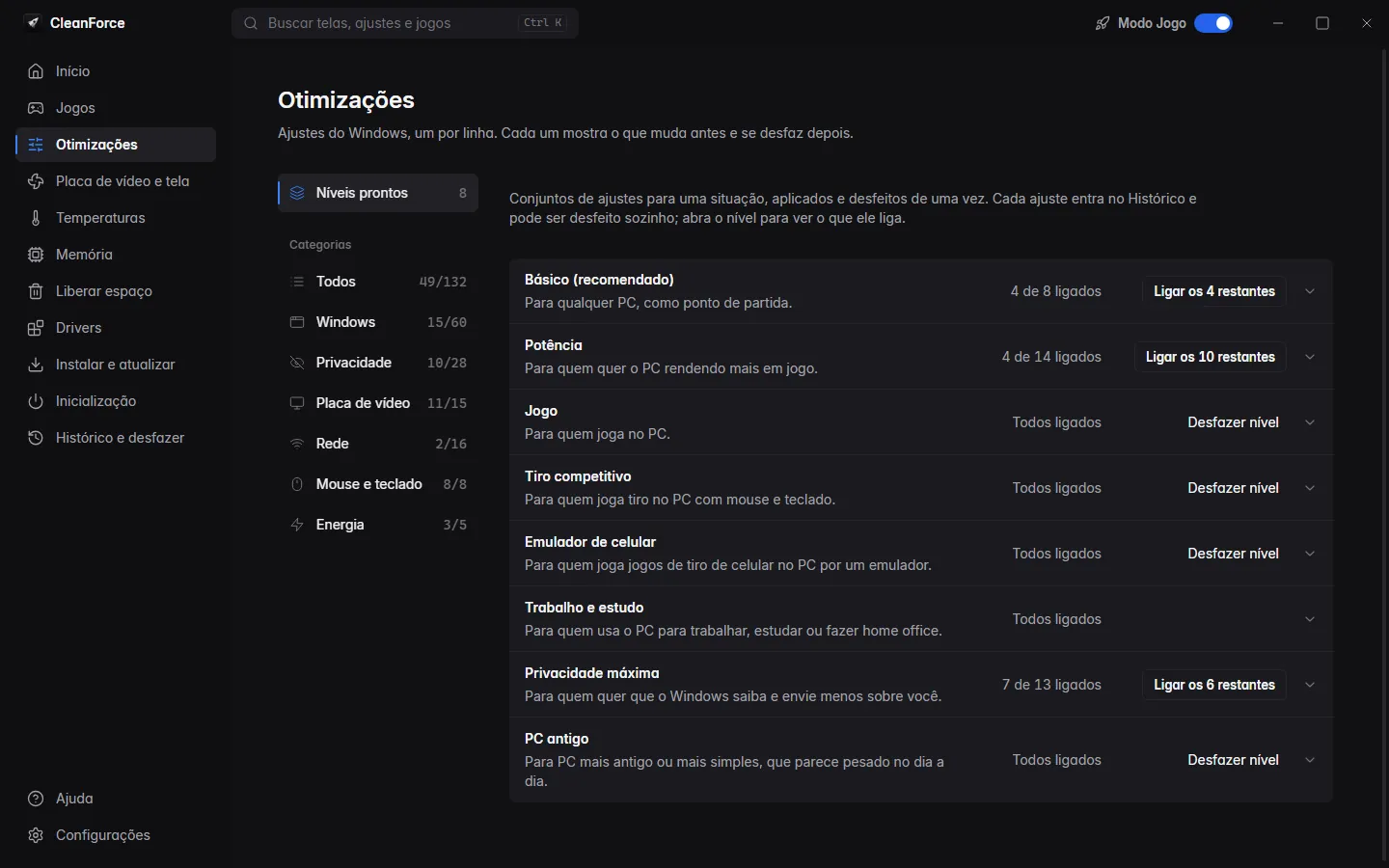The width and height of the screenshot is (1389, 868).
Task: Click Desfazer nível for PC antigo
Action: [x=1233, y=760]
